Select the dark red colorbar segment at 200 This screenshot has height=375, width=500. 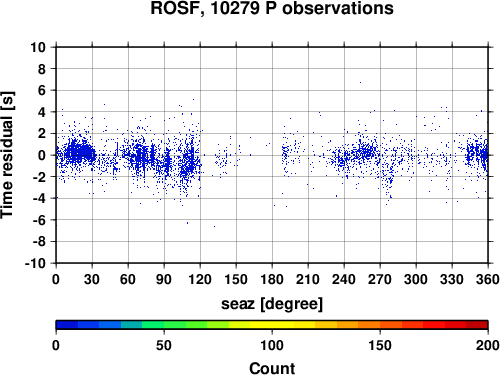(x=477, y=325)
